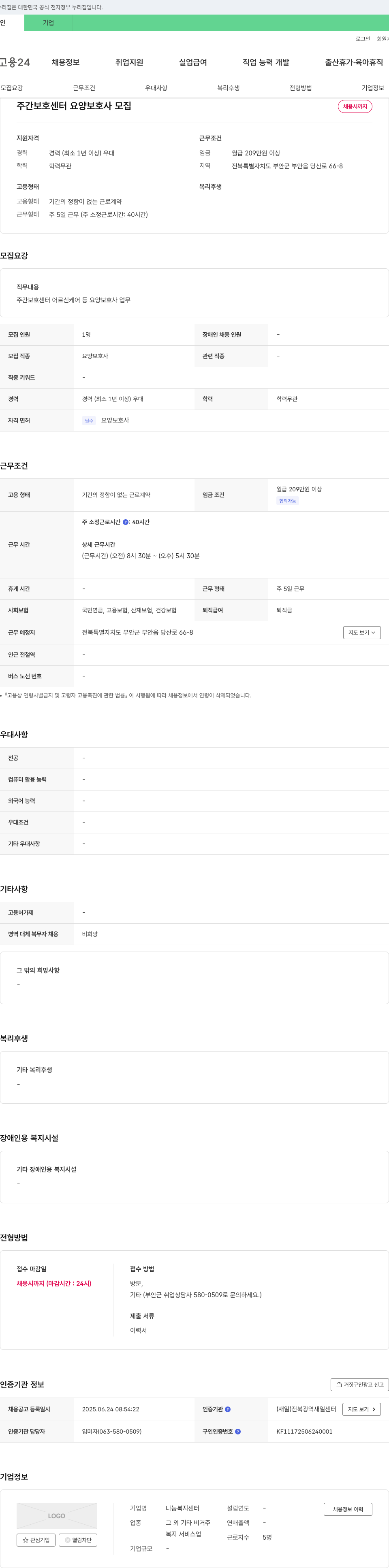The image size is (389, 1568).
Task: Open the 직업 능력 개발 menu
Action: 266,62
